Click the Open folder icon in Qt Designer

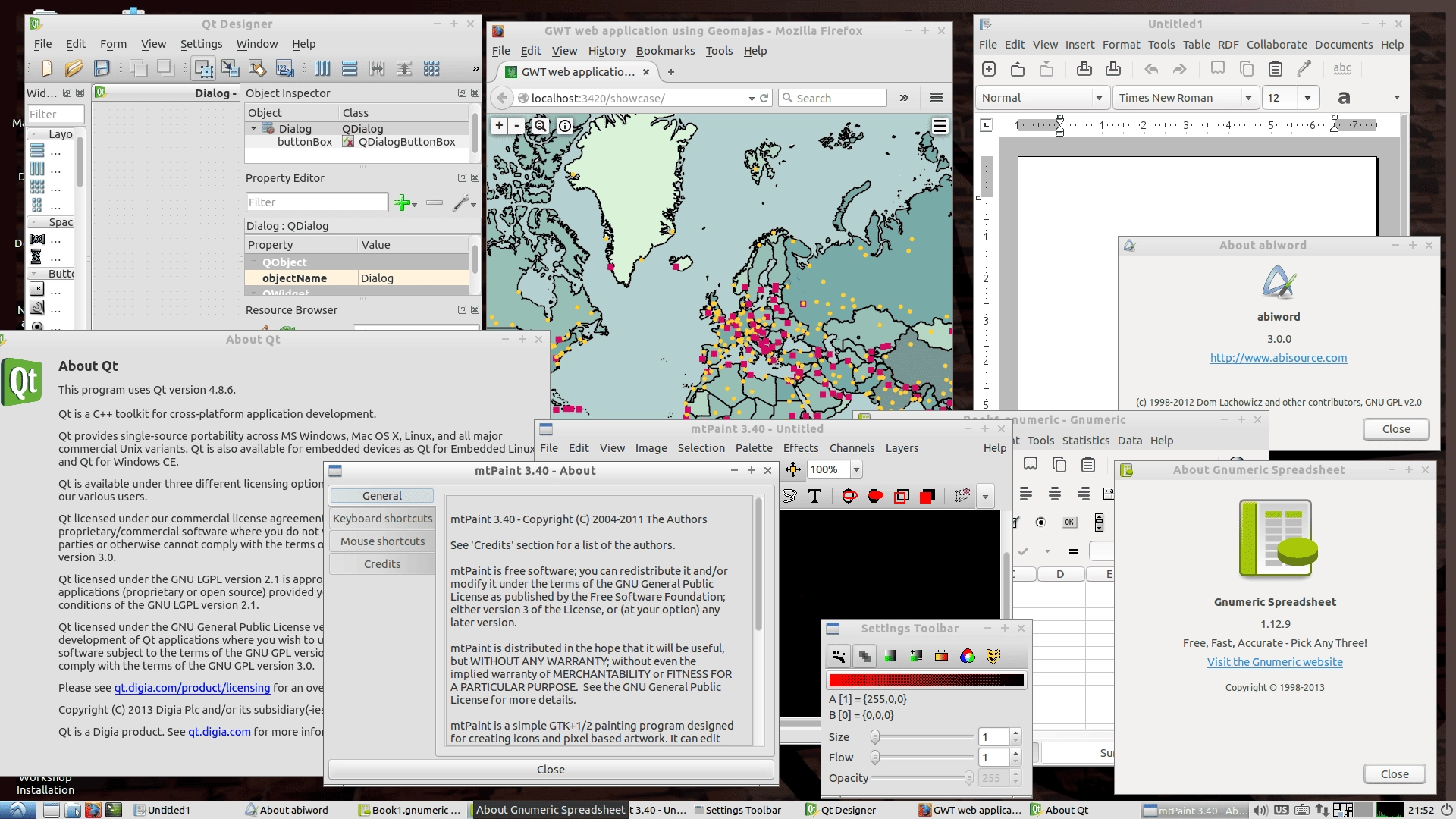74,68
